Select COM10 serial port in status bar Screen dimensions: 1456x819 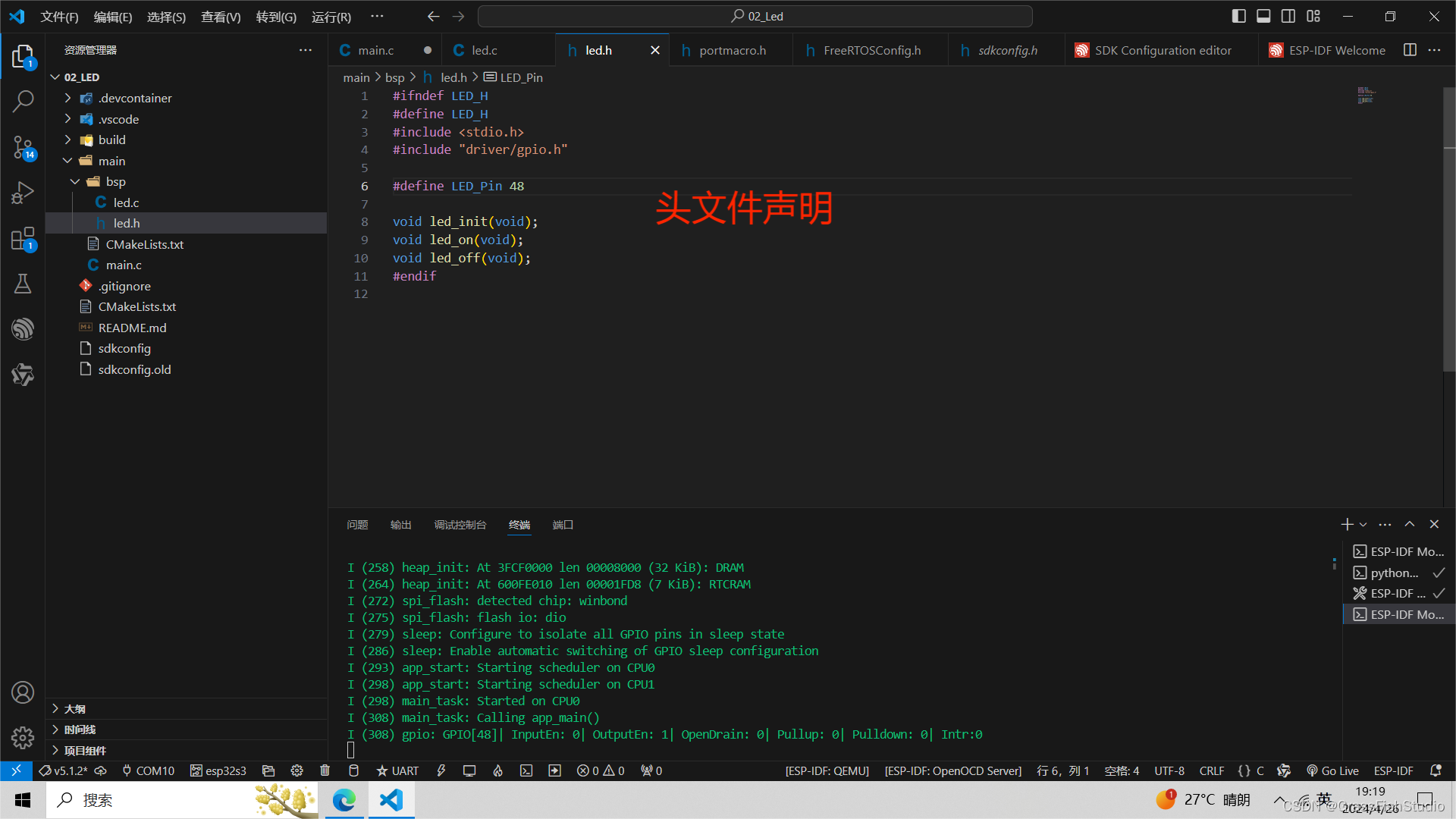coord(148,770)
